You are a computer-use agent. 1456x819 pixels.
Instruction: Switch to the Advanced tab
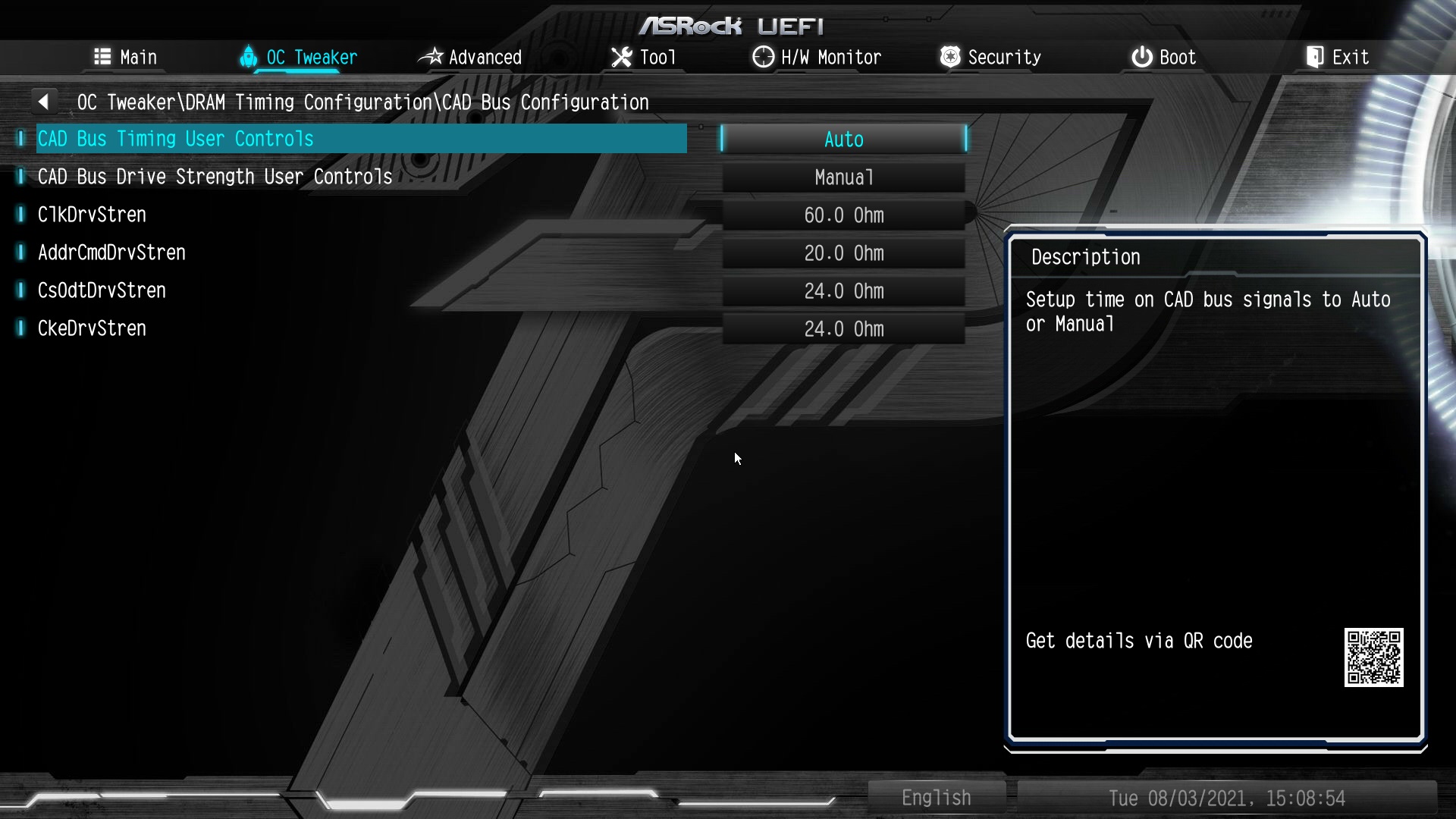(485, 57)
